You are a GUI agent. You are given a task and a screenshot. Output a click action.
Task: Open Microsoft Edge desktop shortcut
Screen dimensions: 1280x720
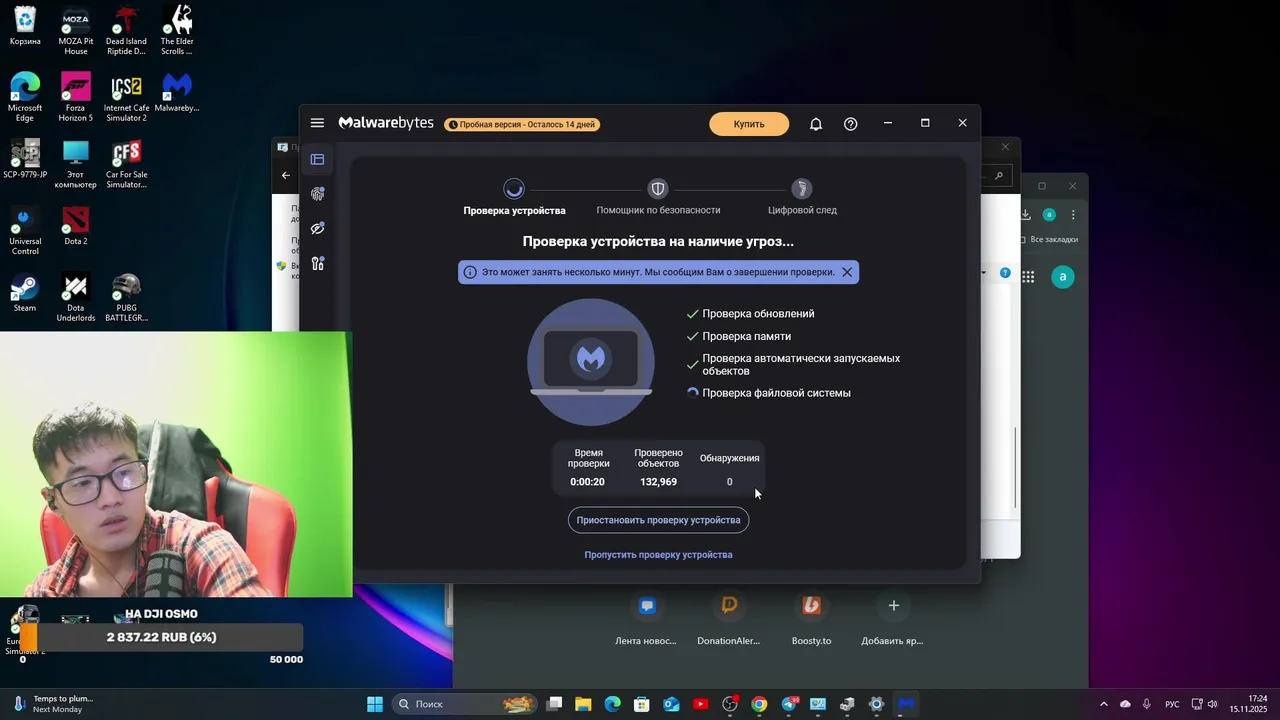click(25, 97)
